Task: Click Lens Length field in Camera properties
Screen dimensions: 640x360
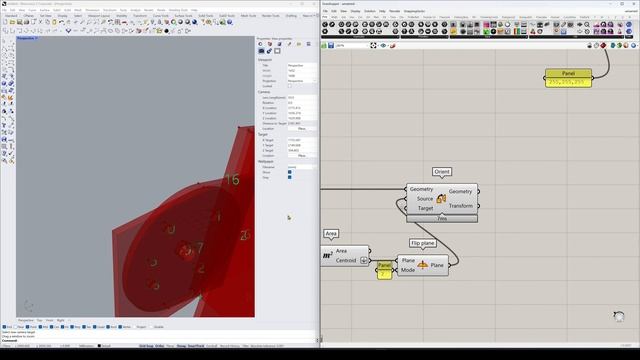Action: coord(302,98)
